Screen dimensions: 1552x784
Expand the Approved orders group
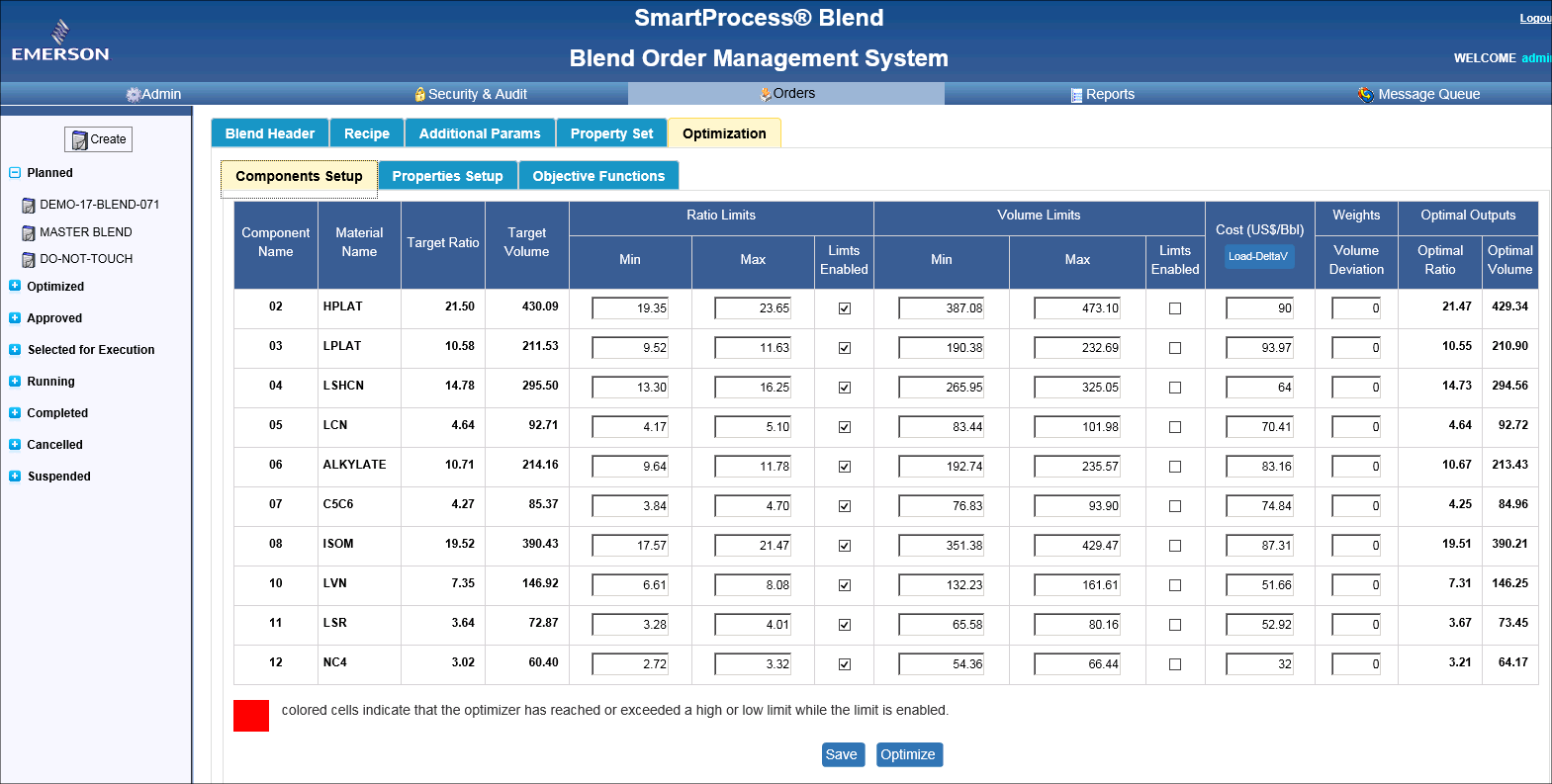pyautogui.click(x=15, y=317)
